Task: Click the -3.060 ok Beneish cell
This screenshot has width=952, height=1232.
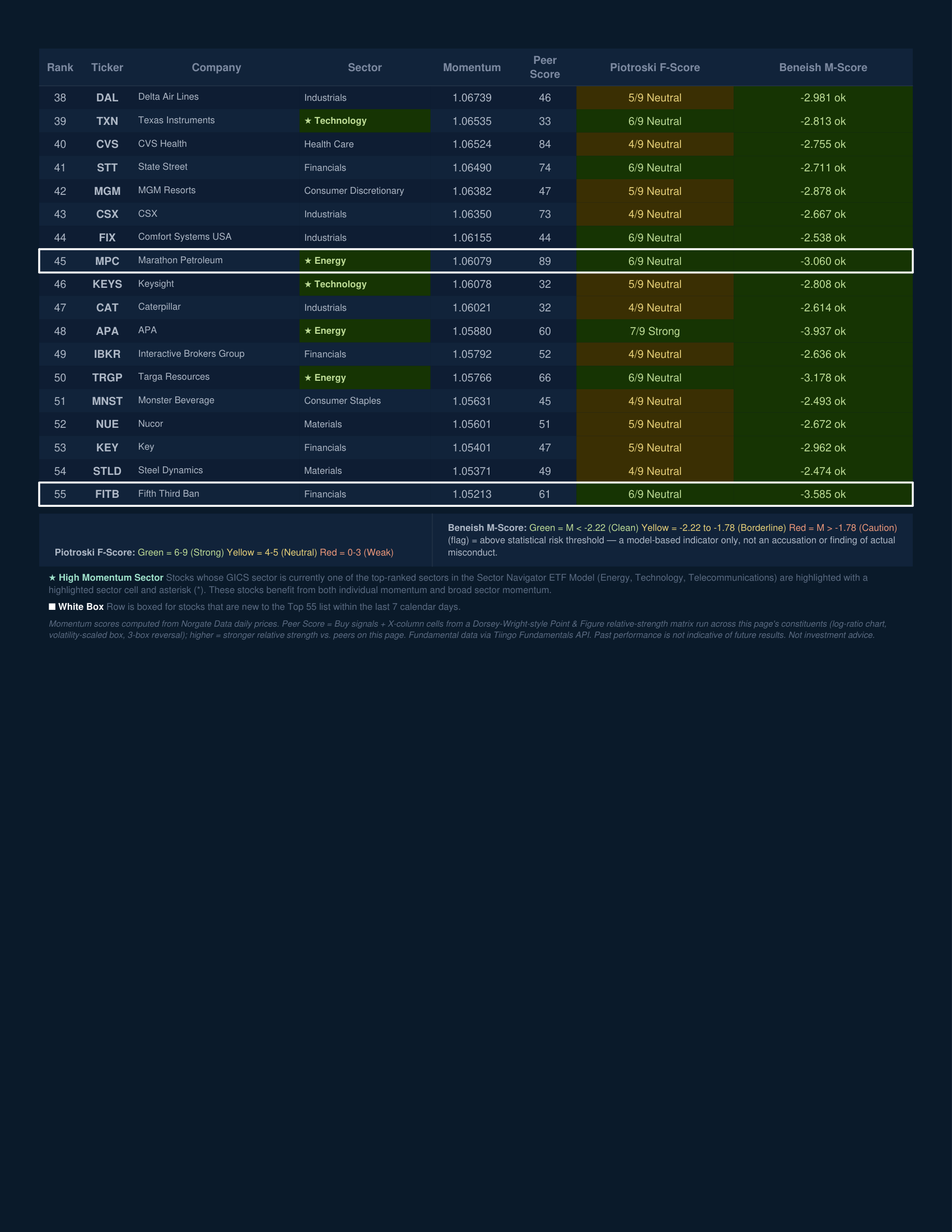Action: (823, 261)
